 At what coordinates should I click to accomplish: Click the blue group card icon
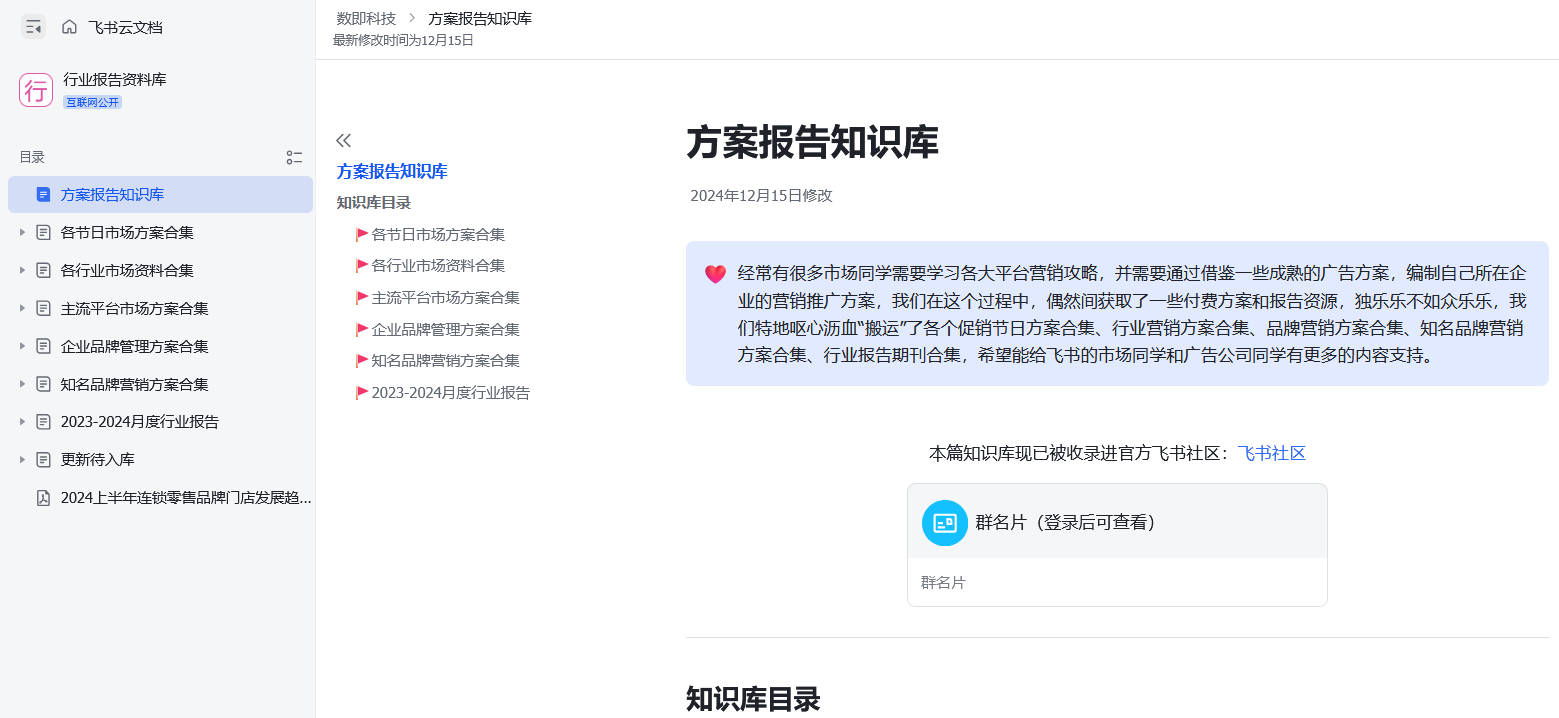coord(944,522)
